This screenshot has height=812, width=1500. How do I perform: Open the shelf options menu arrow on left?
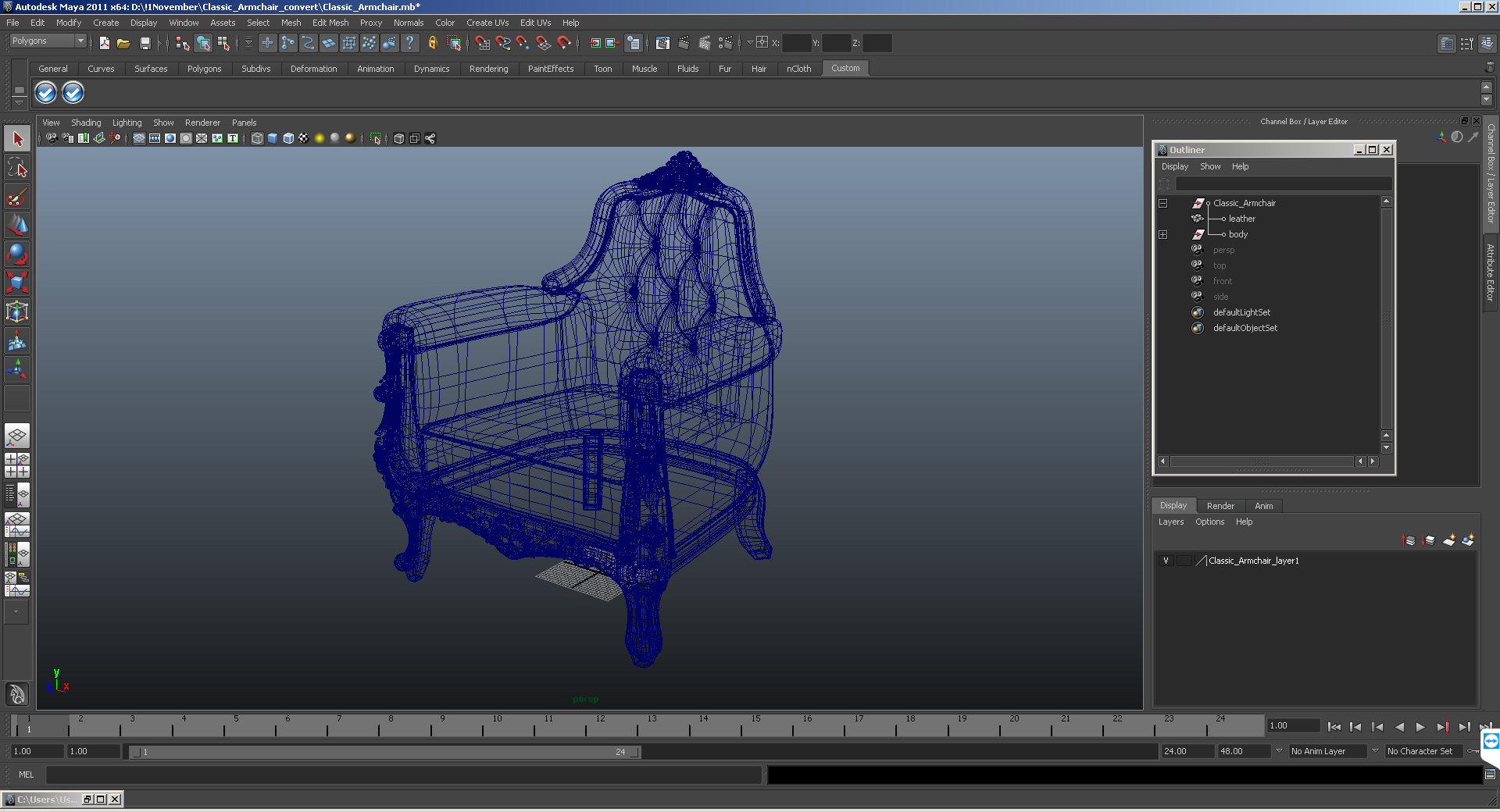tap(20, 102)
